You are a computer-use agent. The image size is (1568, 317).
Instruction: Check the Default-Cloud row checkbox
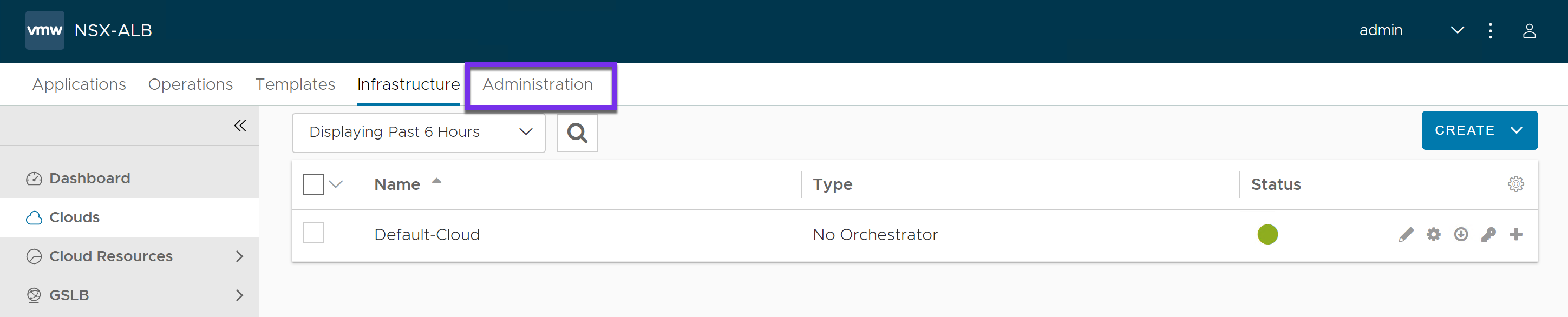(x=313, y=233)
